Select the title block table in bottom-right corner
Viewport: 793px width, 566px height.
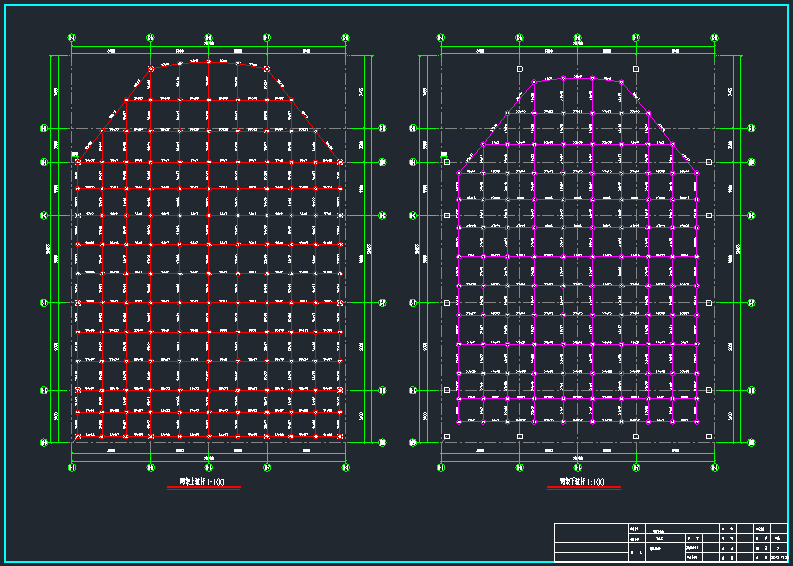point(671,542)
